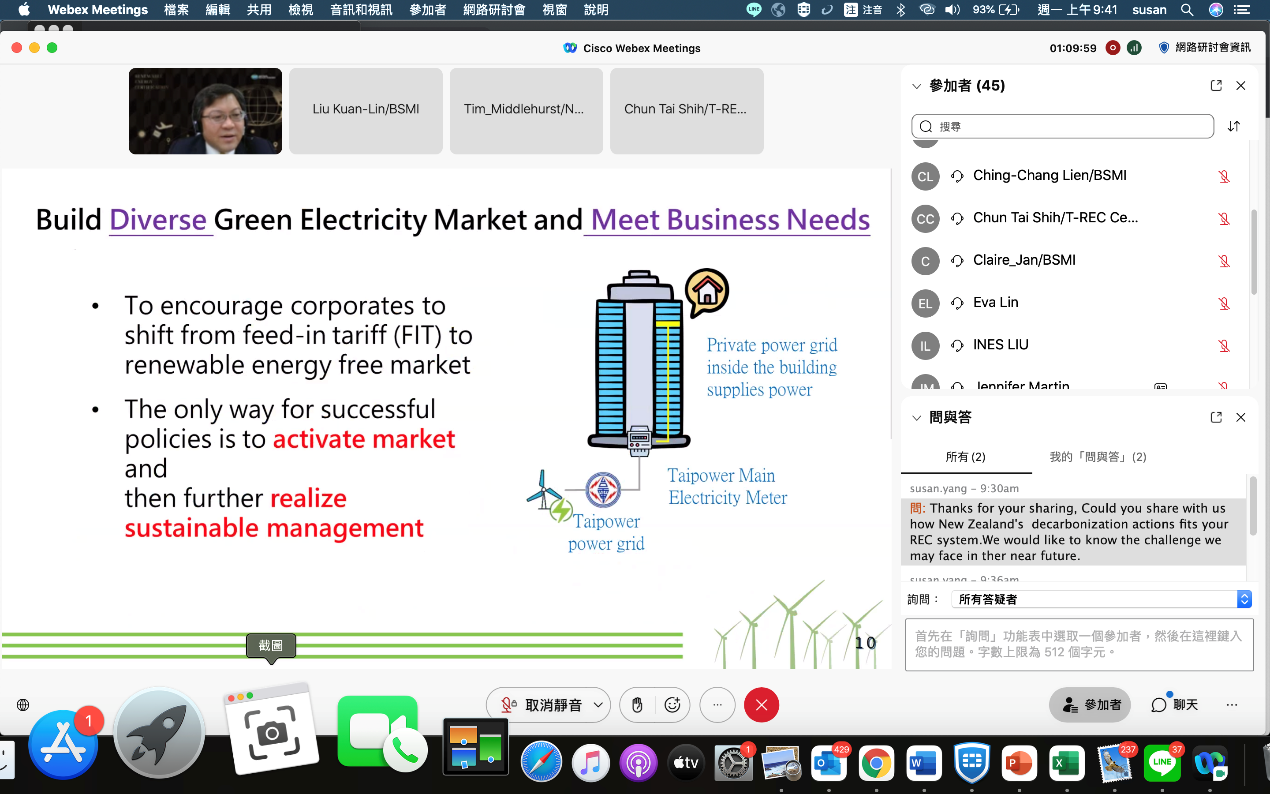
Task: Click the participant search field
Action: click(x=1062, y=127)
